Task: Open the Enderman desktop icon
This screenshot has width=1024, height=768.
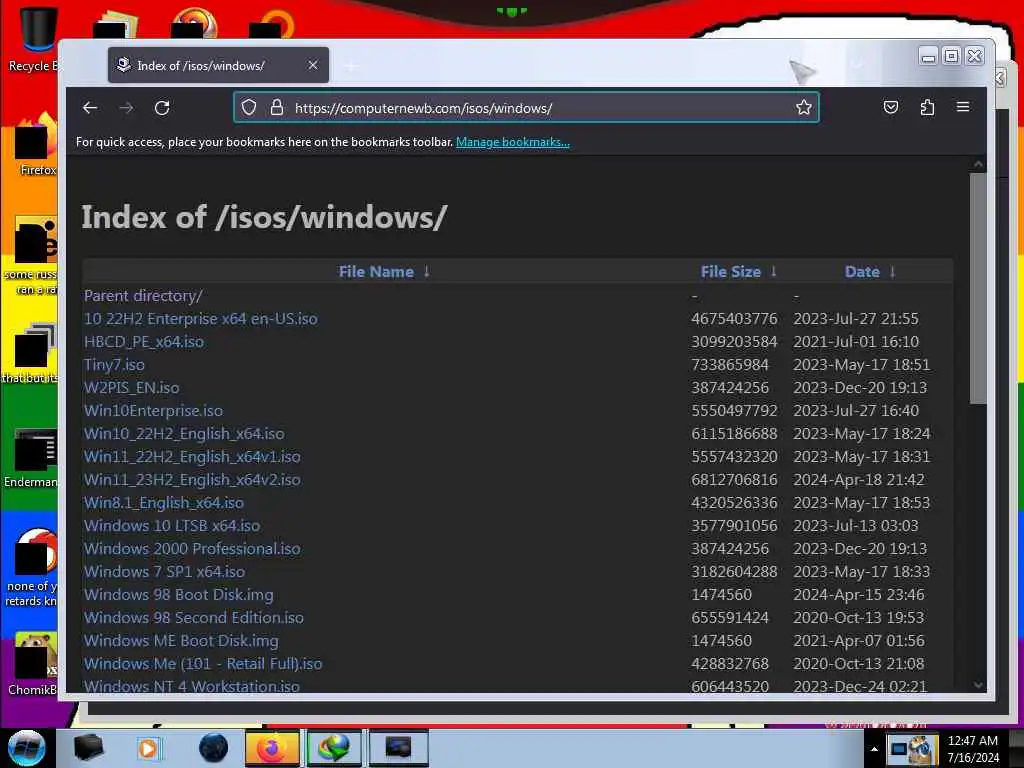Action: 31,457
